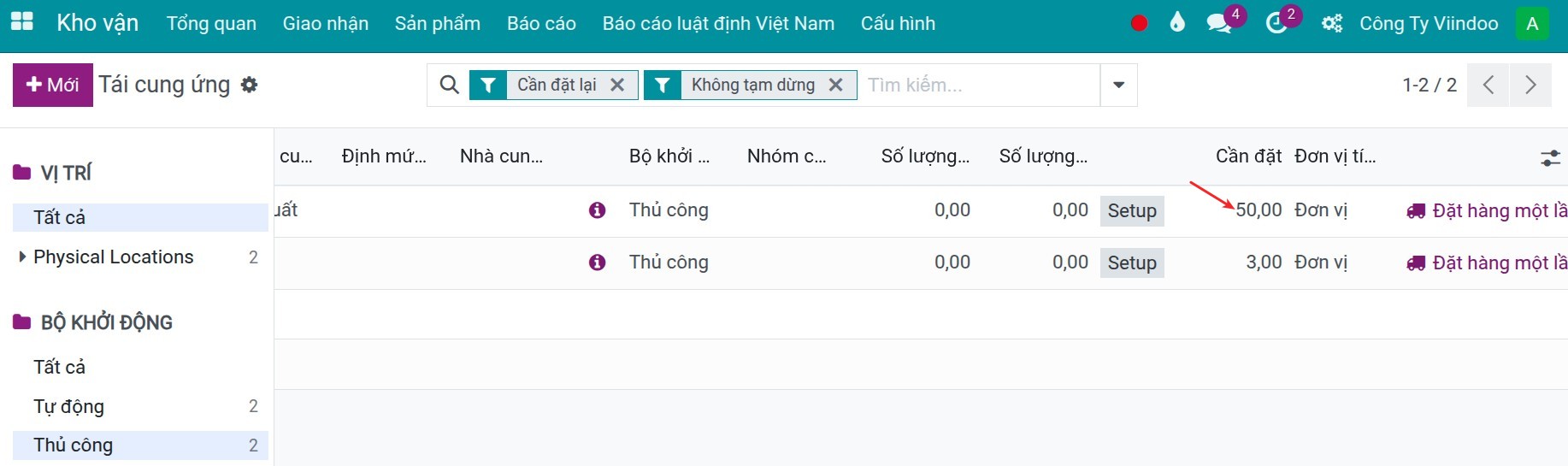Expand the Physical Locations tree node
Image resolution: width=1568 pixels, height=466 pixels.
click(22, 257)
